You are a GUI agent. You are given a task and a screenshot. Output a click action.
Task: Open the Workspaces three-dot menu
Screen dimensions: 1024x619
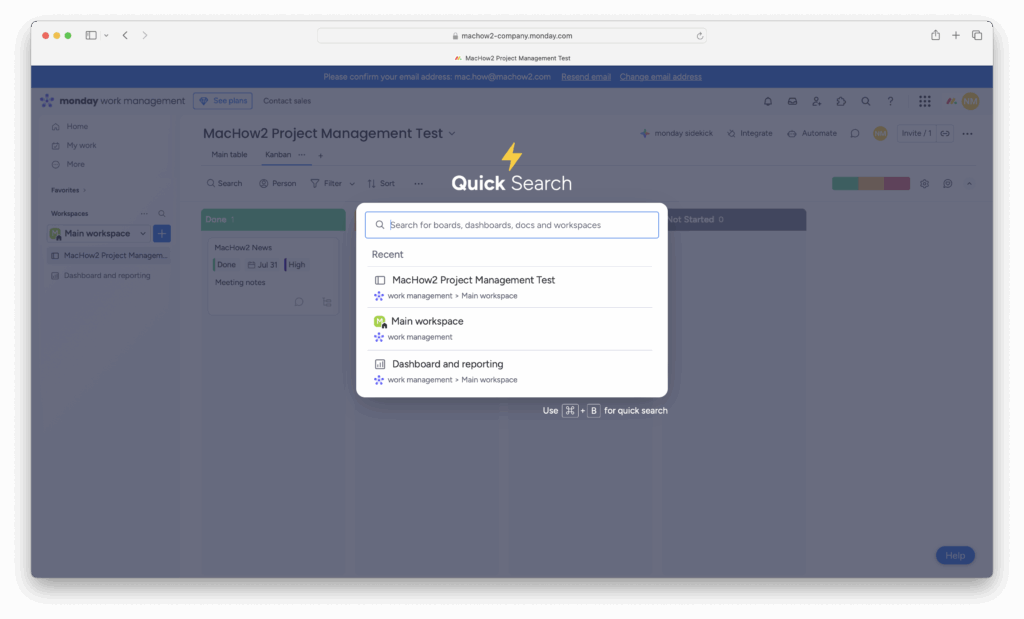(x=144, y=214)
